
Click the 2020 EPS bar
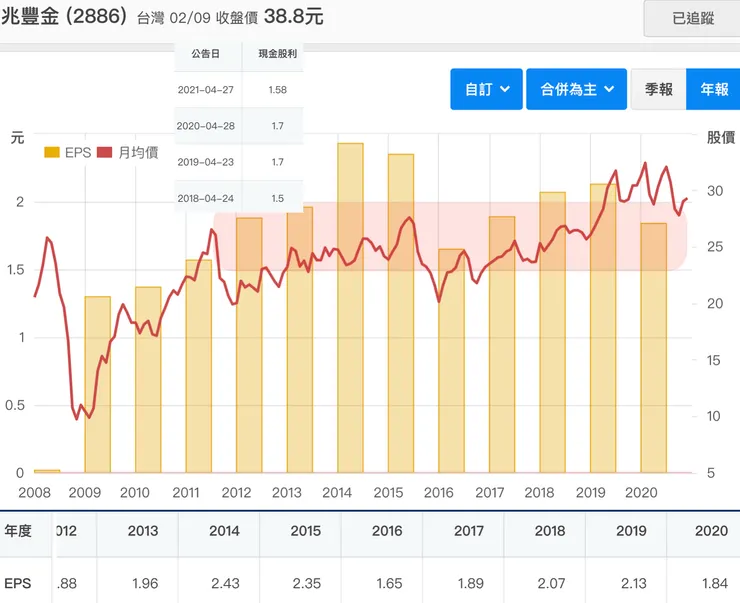click(x=654, y=348)
